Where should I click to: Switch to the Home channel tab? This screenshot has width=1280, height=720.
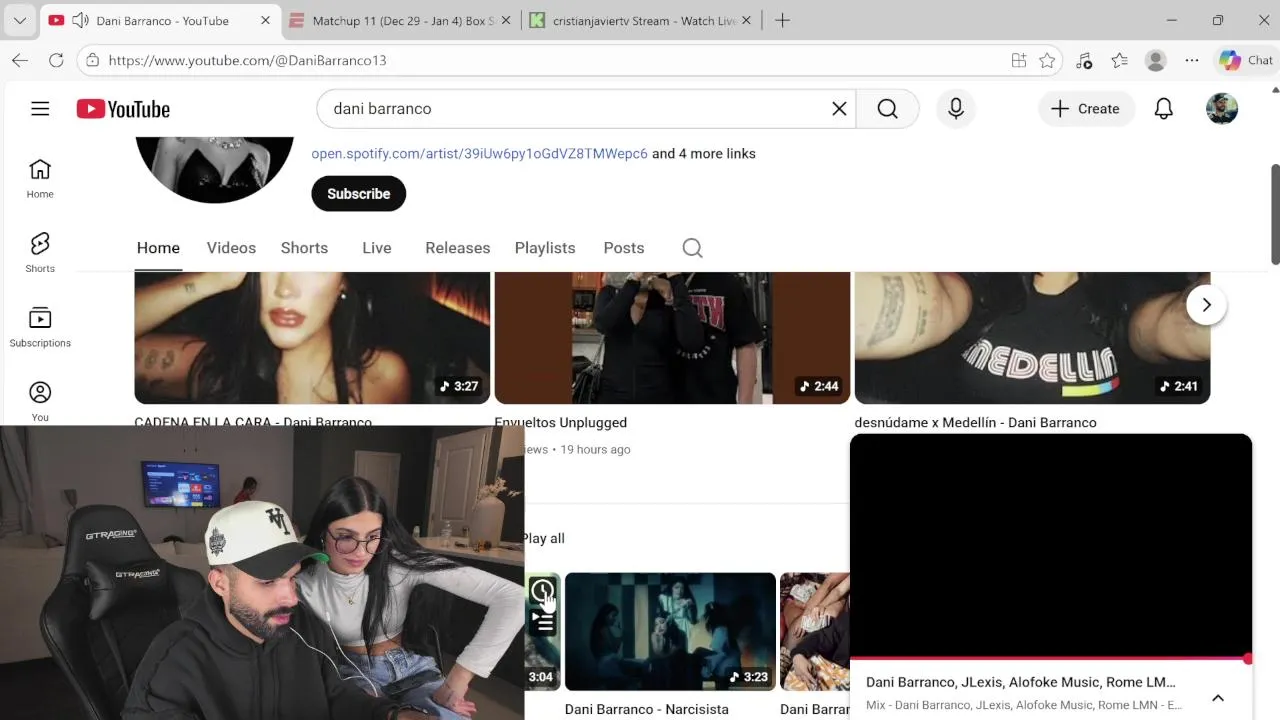point(158,248)
